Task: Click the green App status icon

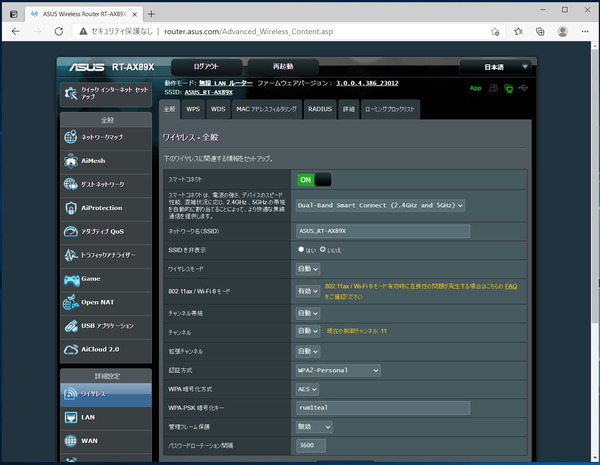Action: coord(475,88)
